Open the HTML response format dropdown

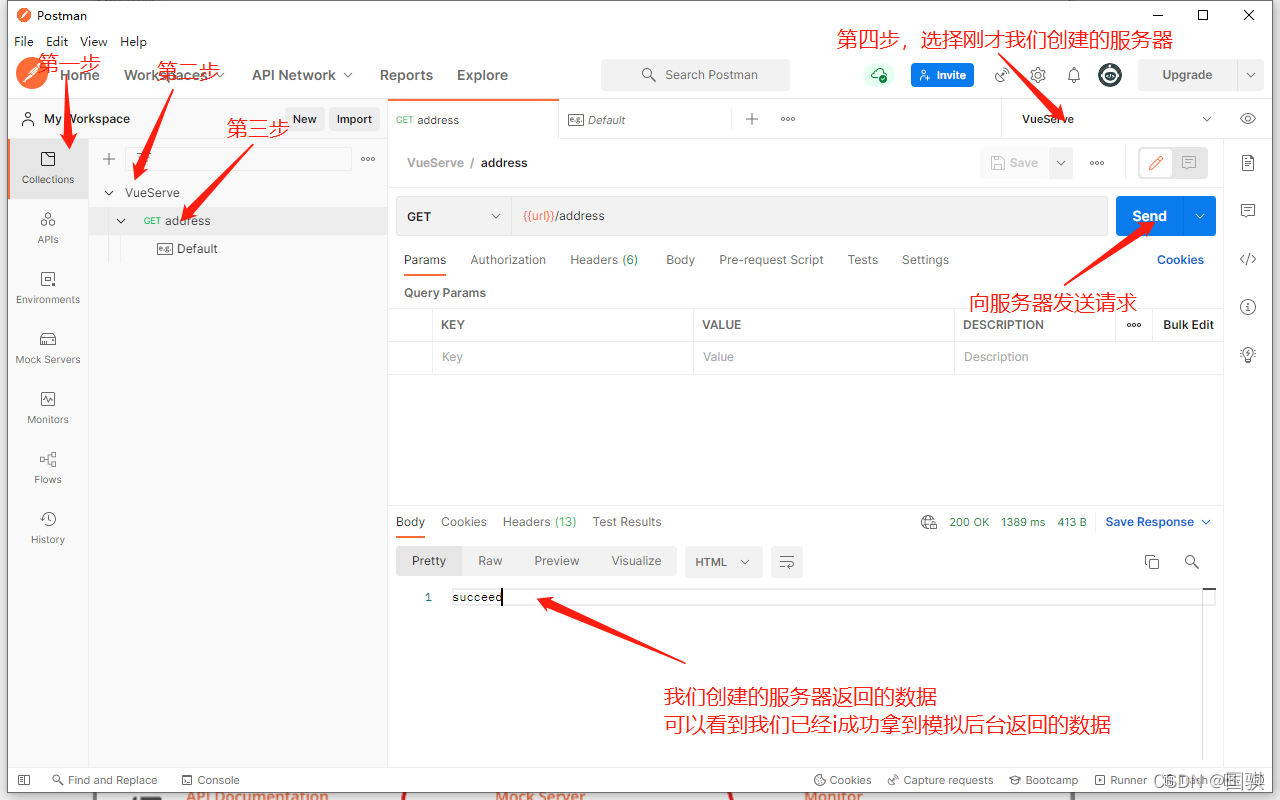pos(724,562)
